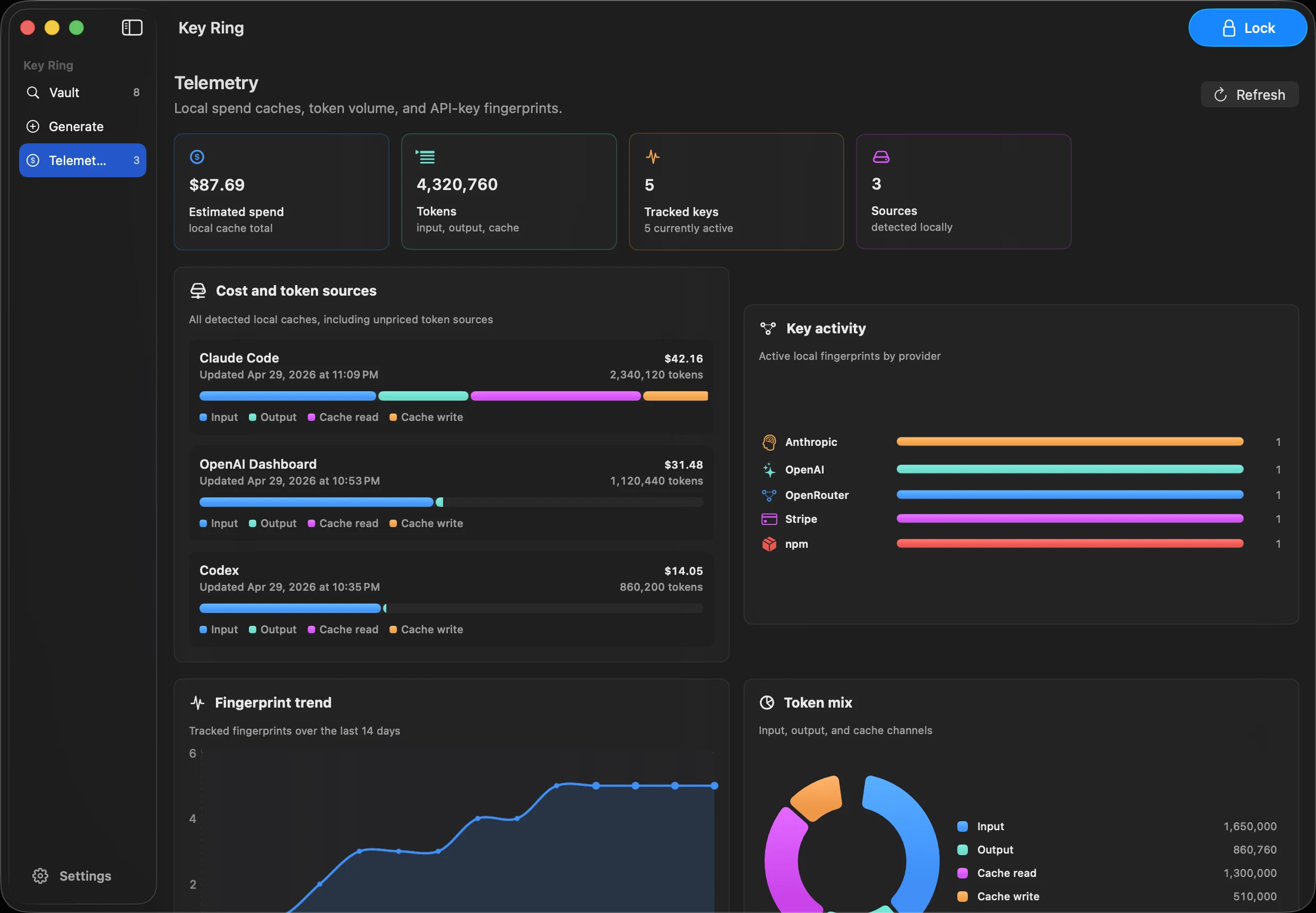Click the OpenAI sparkle icon
This screenshot has width=1316, height=913.
(769, 470)
